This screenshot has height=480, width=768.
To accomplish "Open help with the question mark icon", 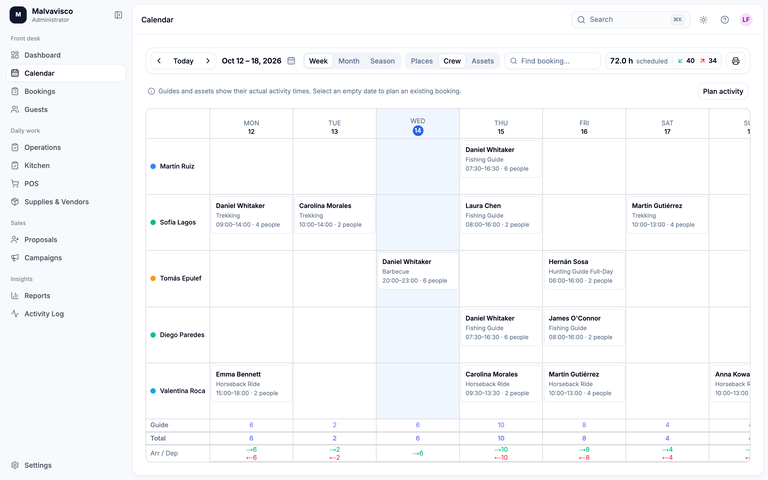I will [x=725, y=20].
